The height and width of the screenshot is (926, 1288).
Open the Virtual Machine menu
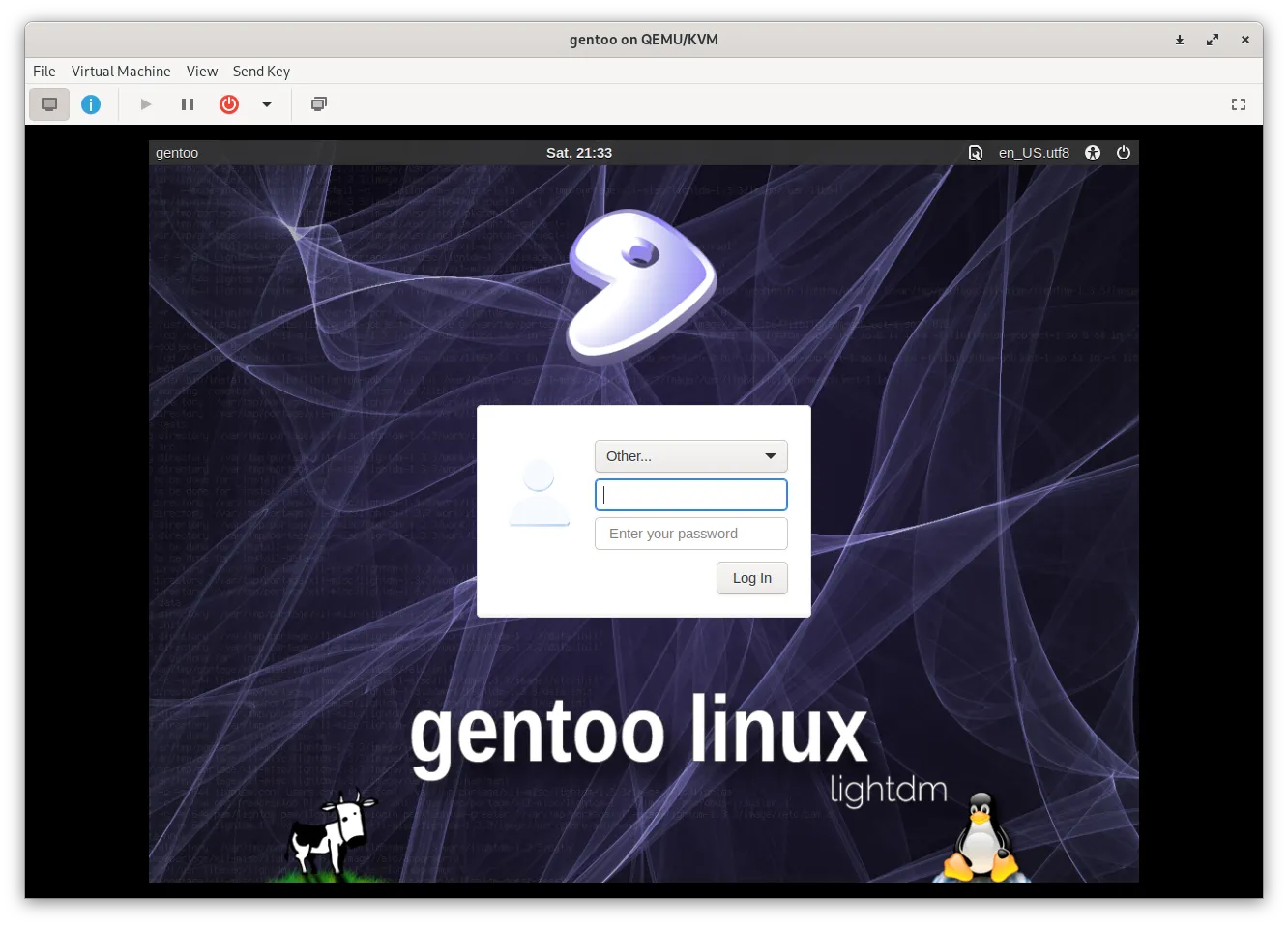coord(121,72)
